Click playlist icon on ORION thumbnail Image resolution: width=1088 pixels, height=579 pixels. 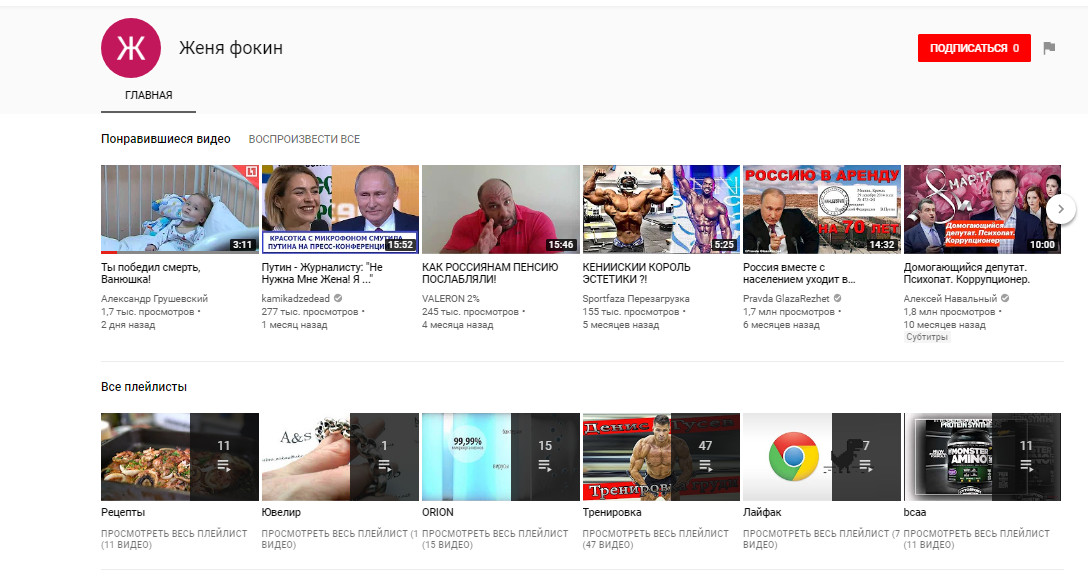tap(545, 465)
